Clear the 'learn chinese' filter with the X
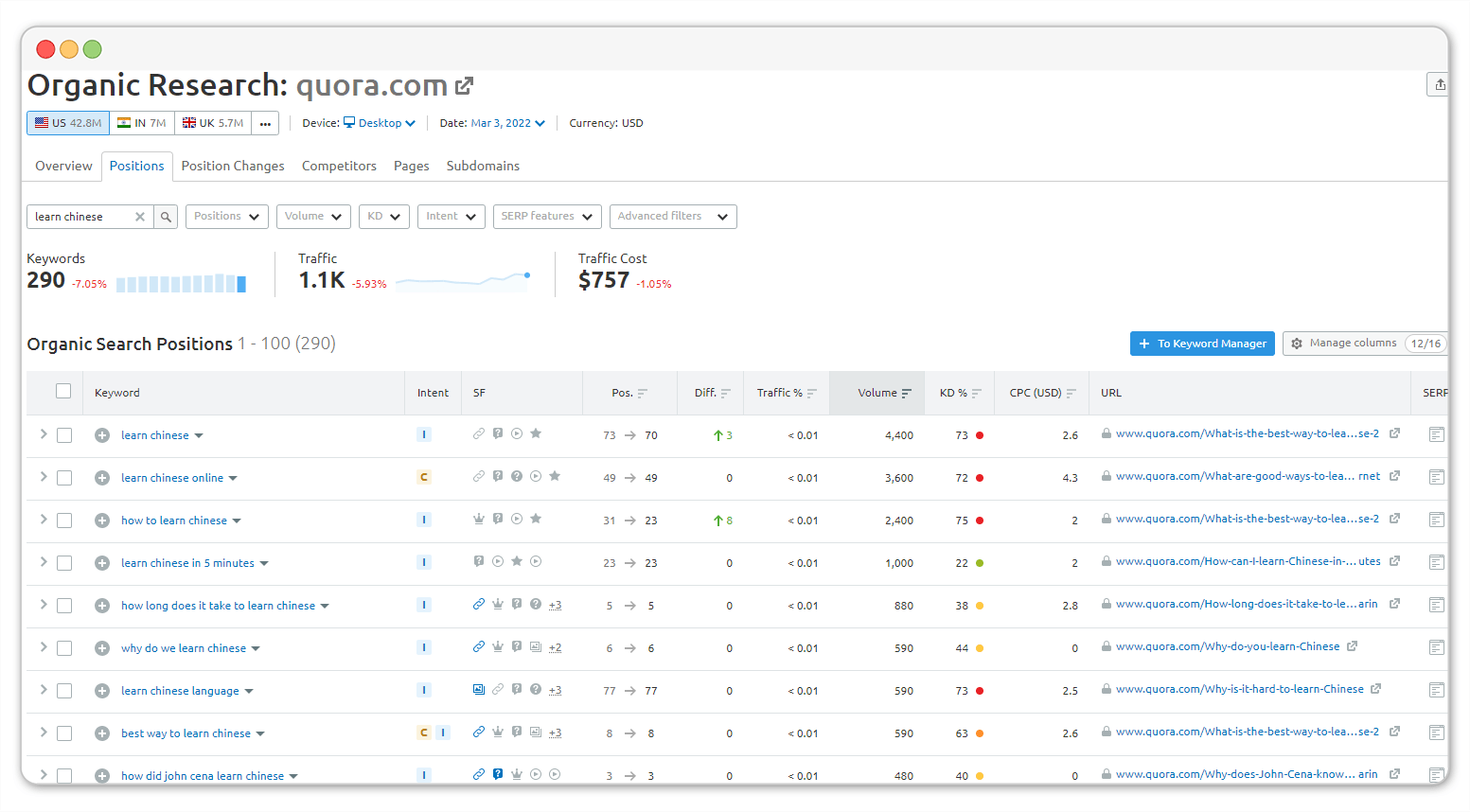This screenshot has width=1470, height=812. [140, 217]
